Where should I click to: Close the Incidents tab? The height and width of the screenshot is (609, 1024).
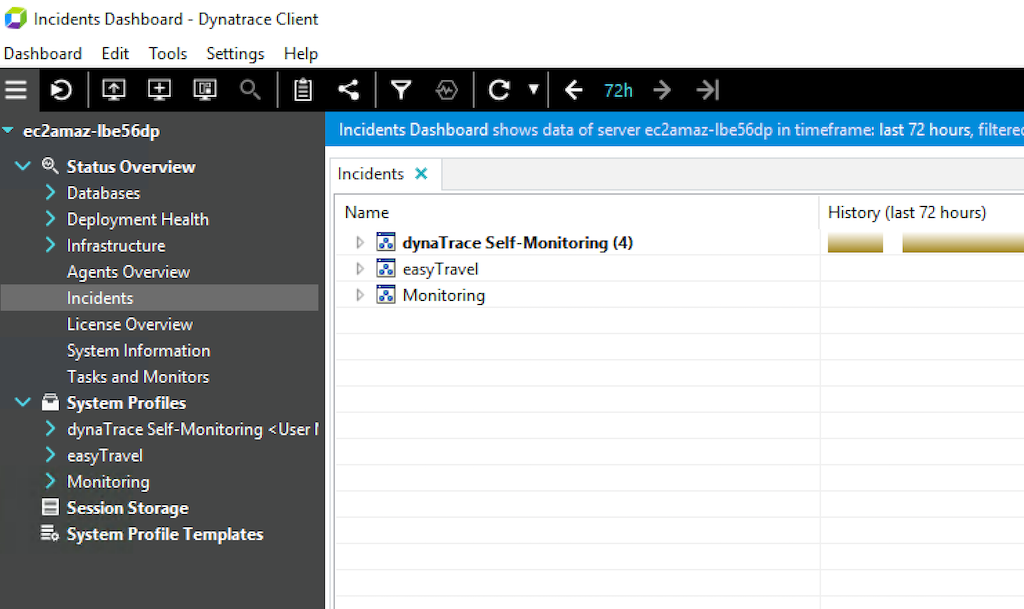tap(421, 174)
